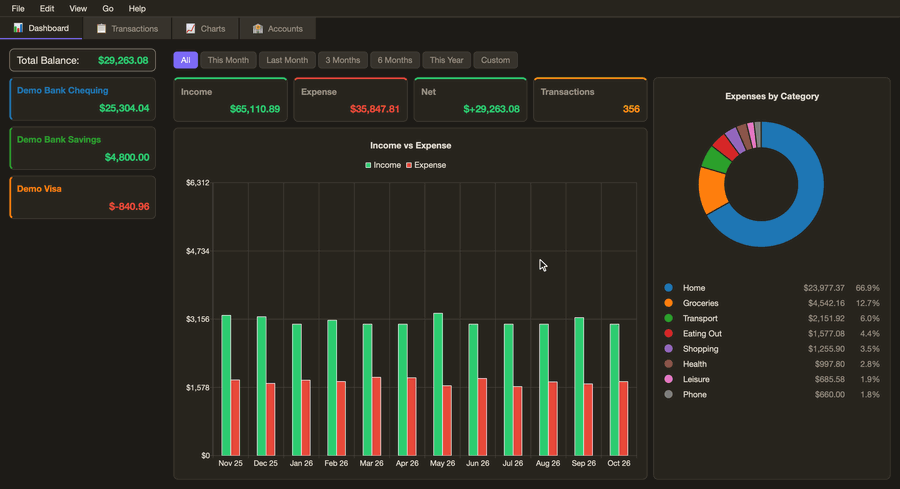Click the orange Groceries donut segment
Viewport: 900px width, 489px height.
712,191
